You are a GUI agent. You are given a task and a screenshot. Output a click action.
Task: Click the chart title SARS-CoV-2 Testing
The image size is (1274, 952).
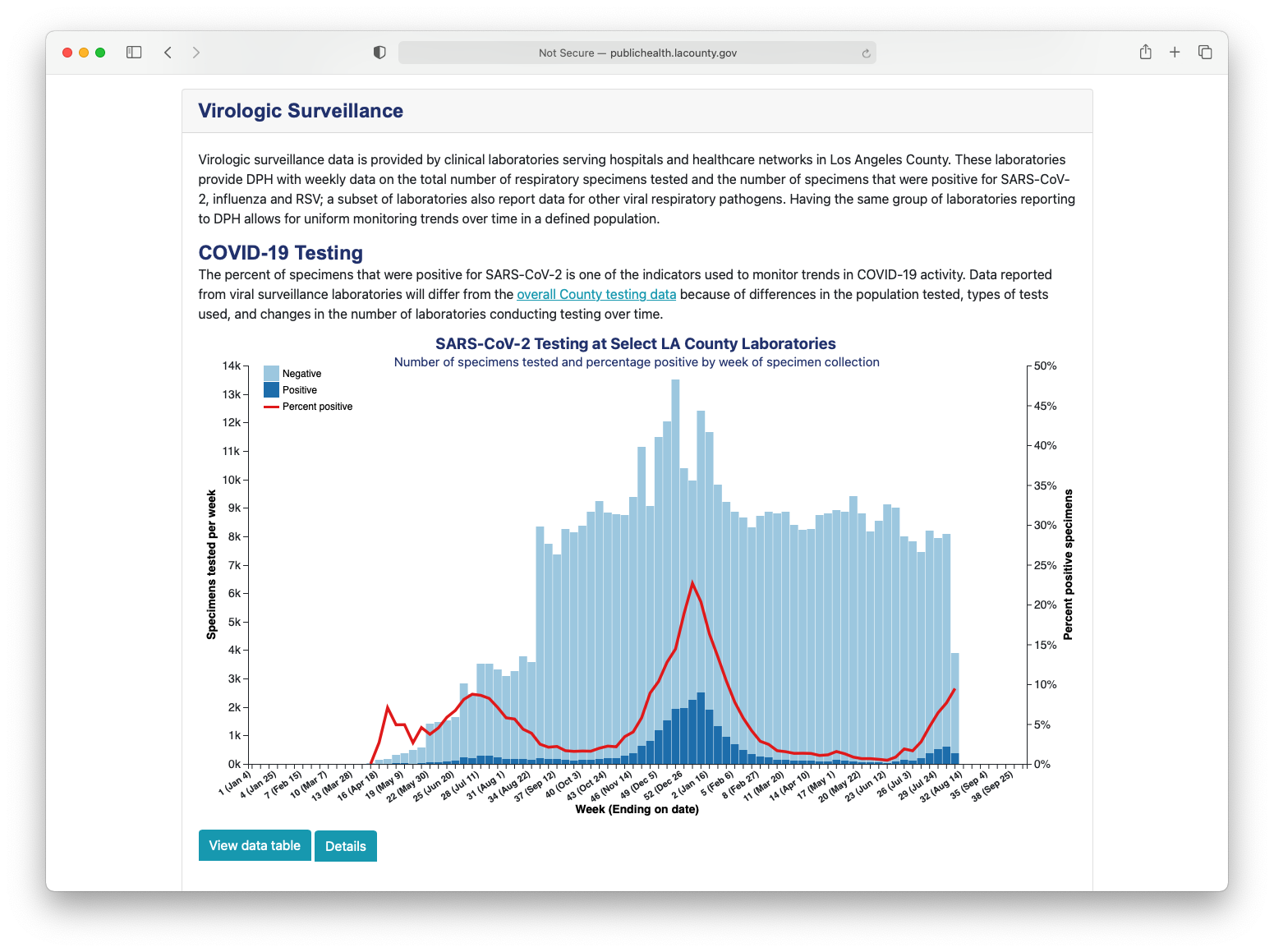(636, 343)
